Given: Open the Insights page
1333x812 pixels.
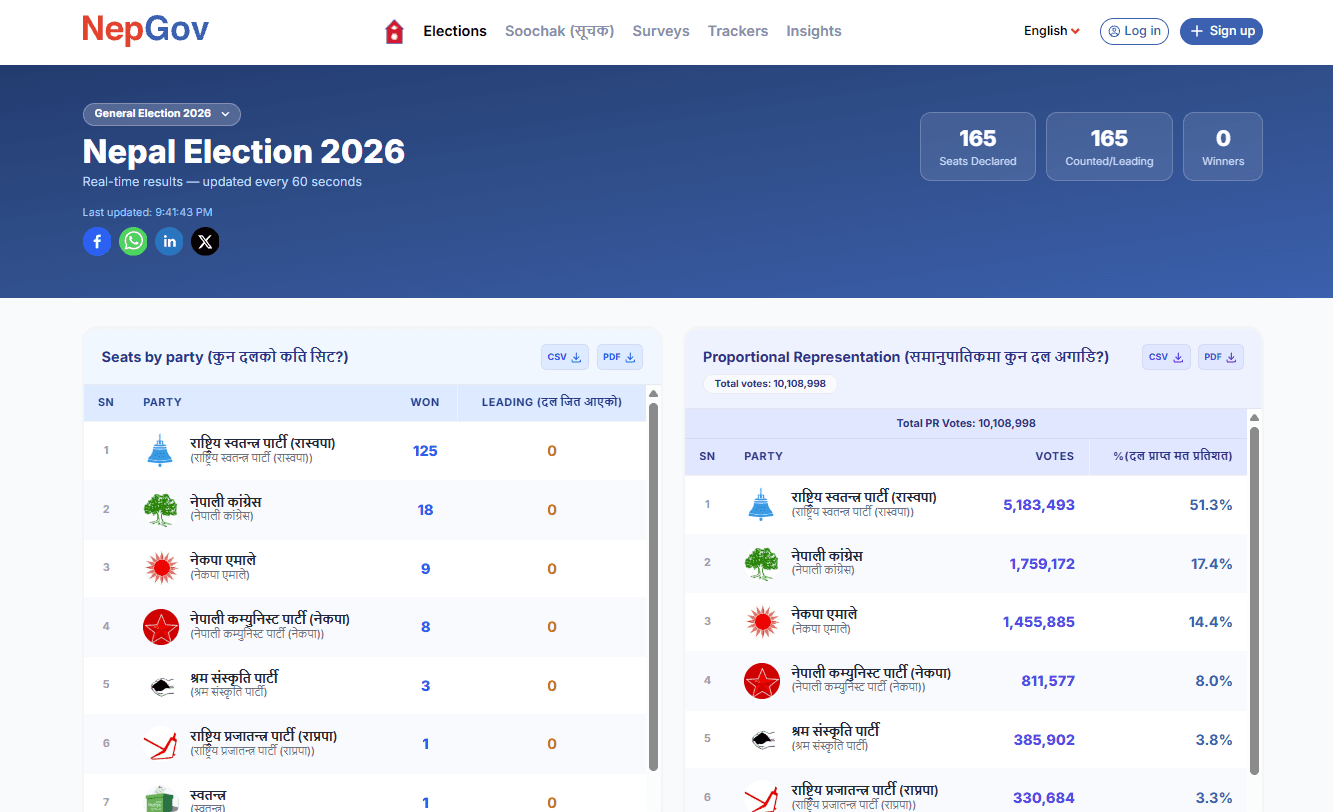Looking at the screenshot, I should tap(814, 31).
